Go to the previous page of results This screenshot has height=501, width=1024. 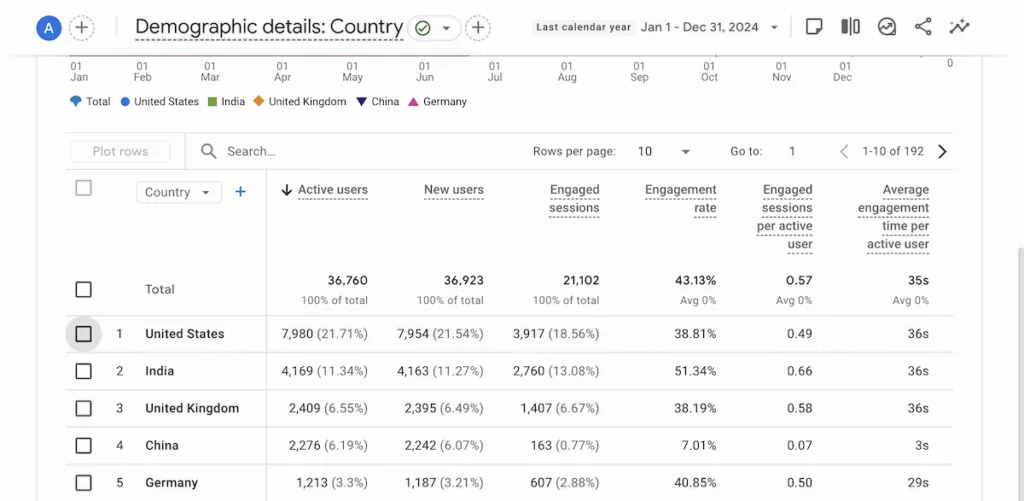click(x=844, y=152)
